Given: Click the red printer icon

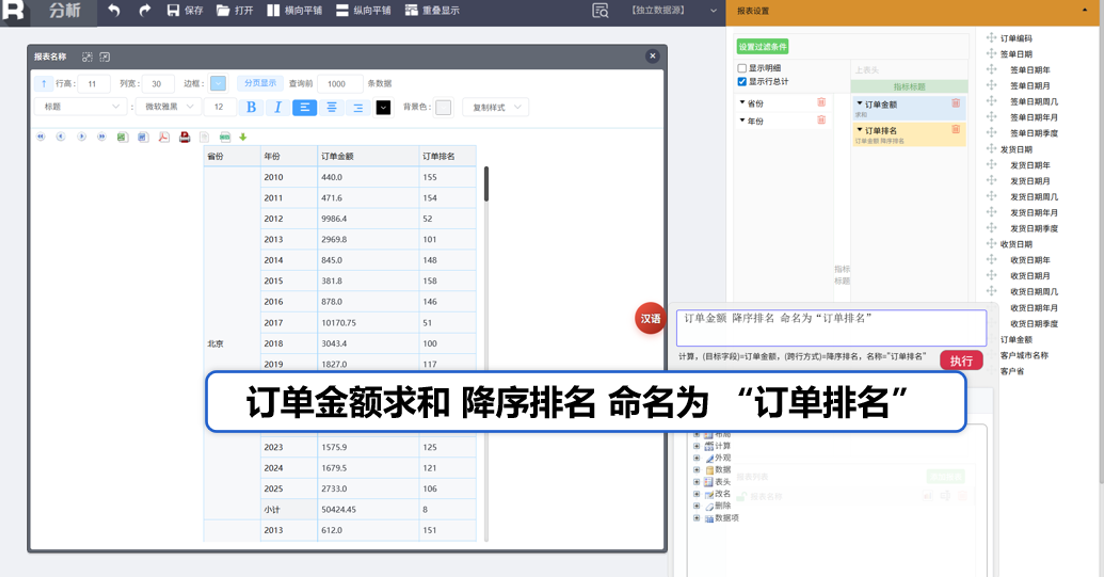Looking at the screenshot, I should pyautogui.click(x=185, y=137).
